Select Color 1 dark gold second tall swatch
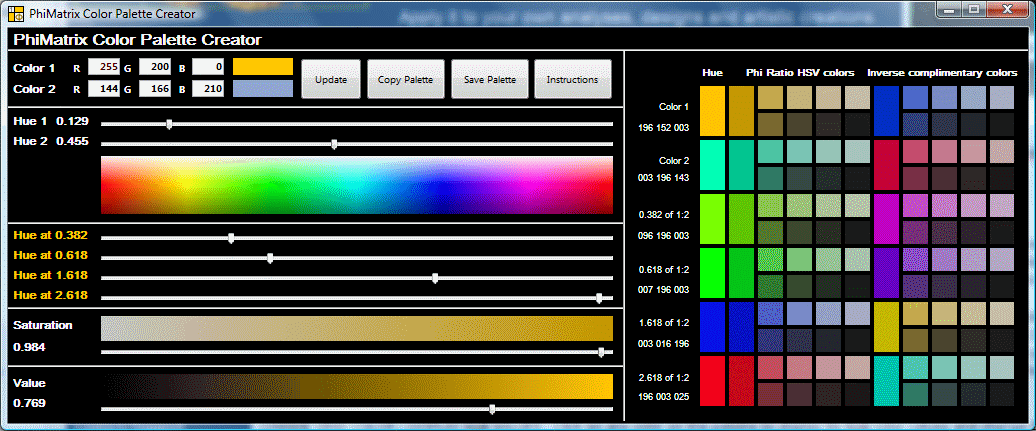The image size is (1036, 431). [741, 110]
